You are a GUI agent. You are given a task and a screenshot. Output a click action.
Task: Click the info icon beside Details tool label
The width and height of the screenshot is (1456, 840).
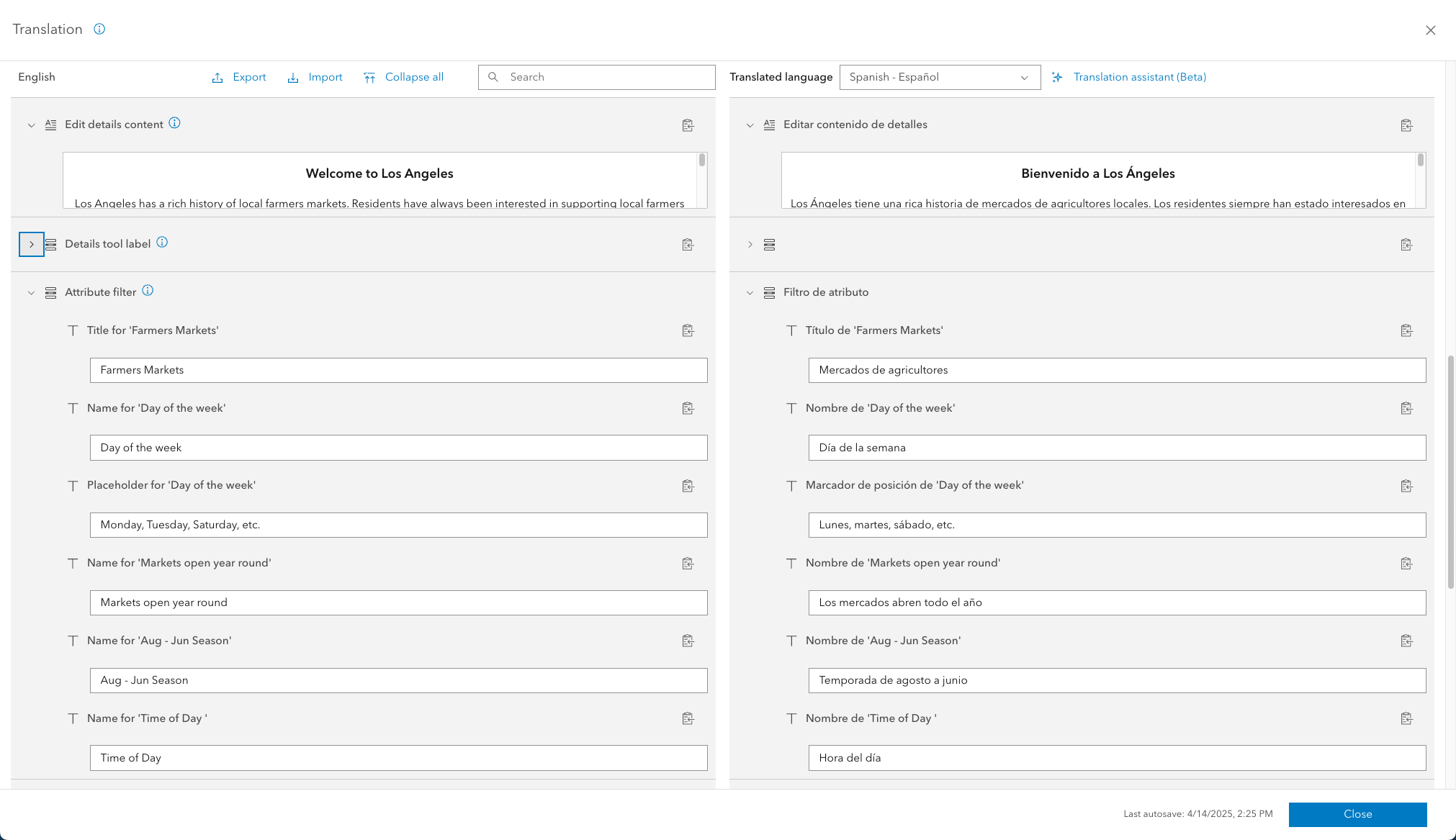[162, 243]
